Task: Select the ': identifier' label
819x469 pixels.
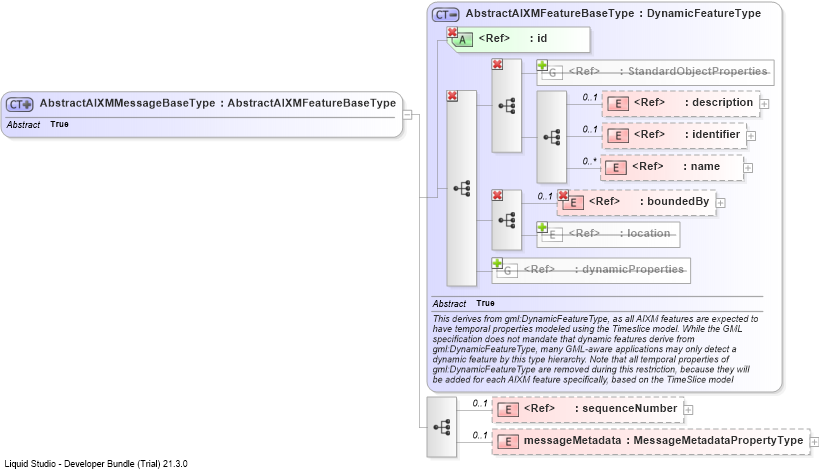Action: click(712, 135)
